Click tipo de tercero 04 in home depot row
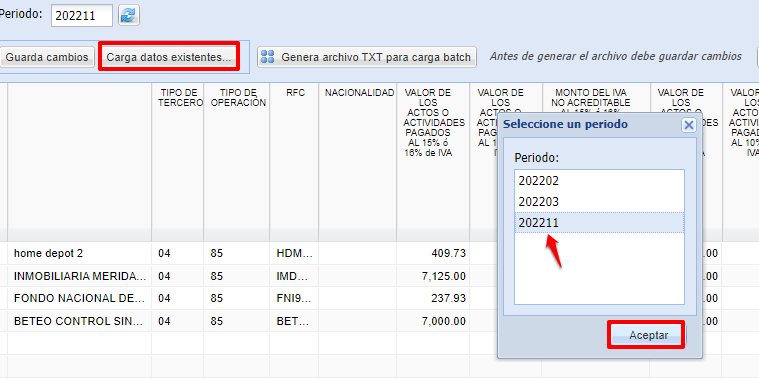 [177, 253]
